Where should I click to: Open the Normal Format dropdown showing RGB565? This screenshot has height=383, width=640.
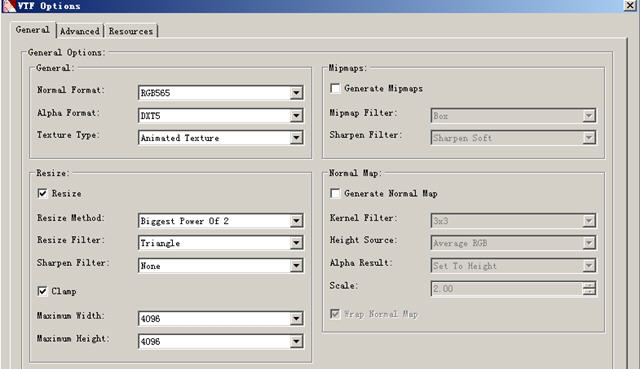tap(221, 93)
